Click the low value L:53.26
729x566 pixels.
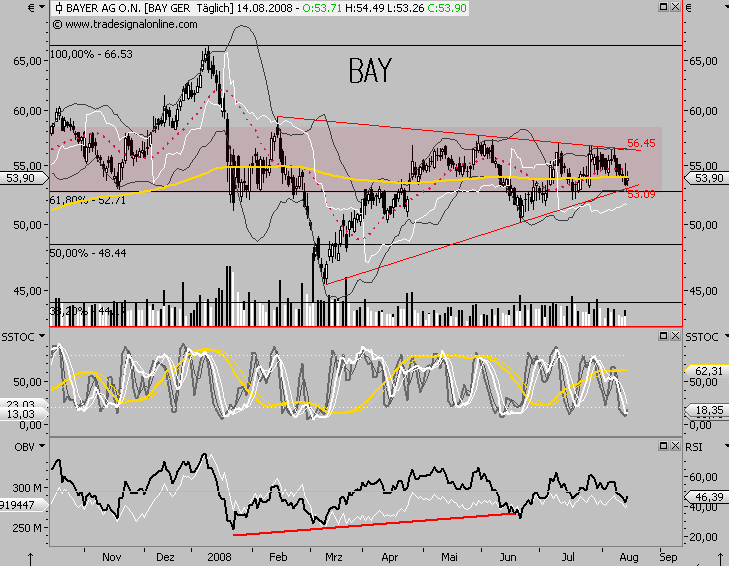(x=407, y=8)
